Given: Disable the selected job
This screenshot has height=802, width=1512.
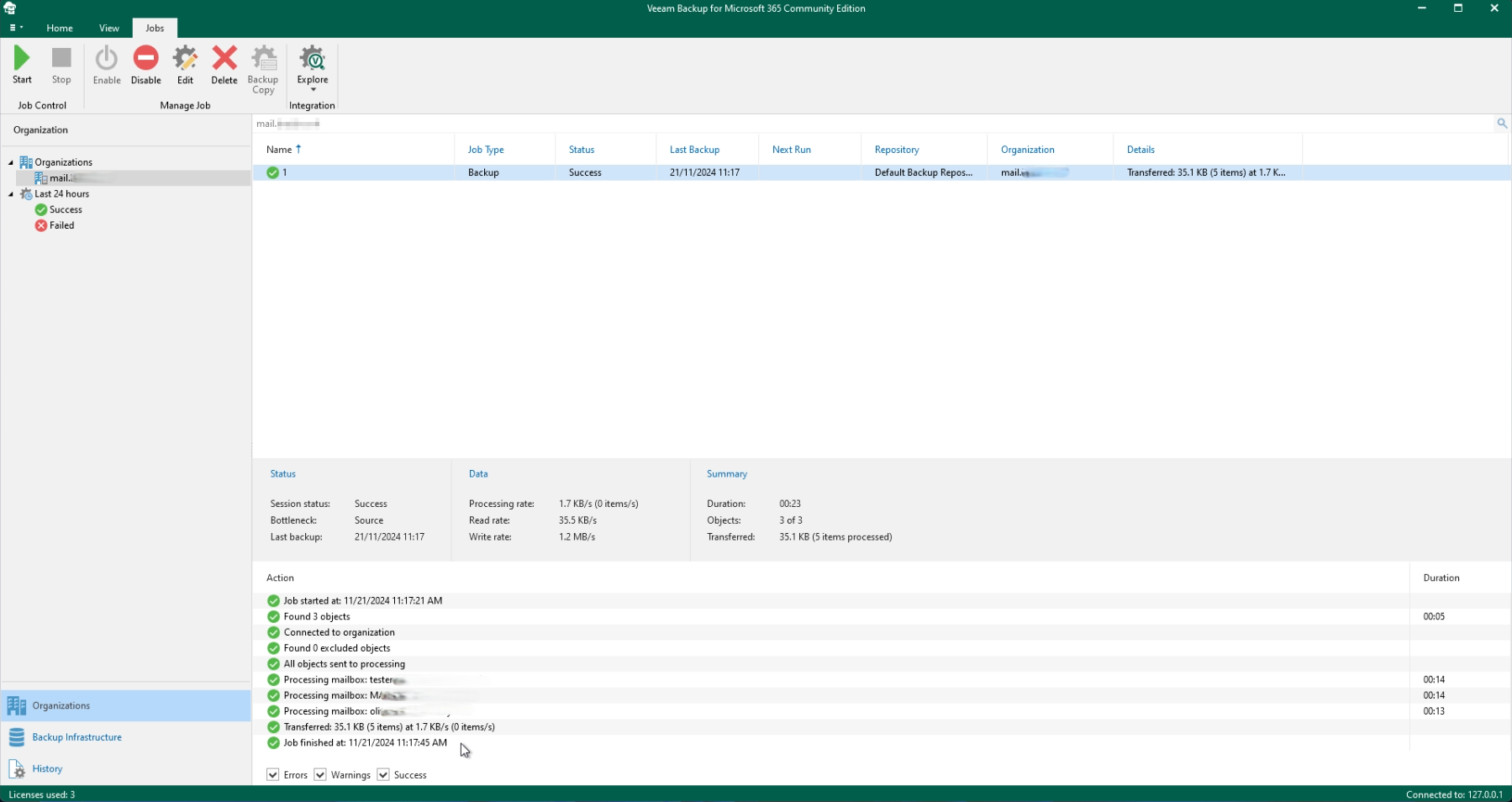Looking at the screenshot, I should coord(145,65).
